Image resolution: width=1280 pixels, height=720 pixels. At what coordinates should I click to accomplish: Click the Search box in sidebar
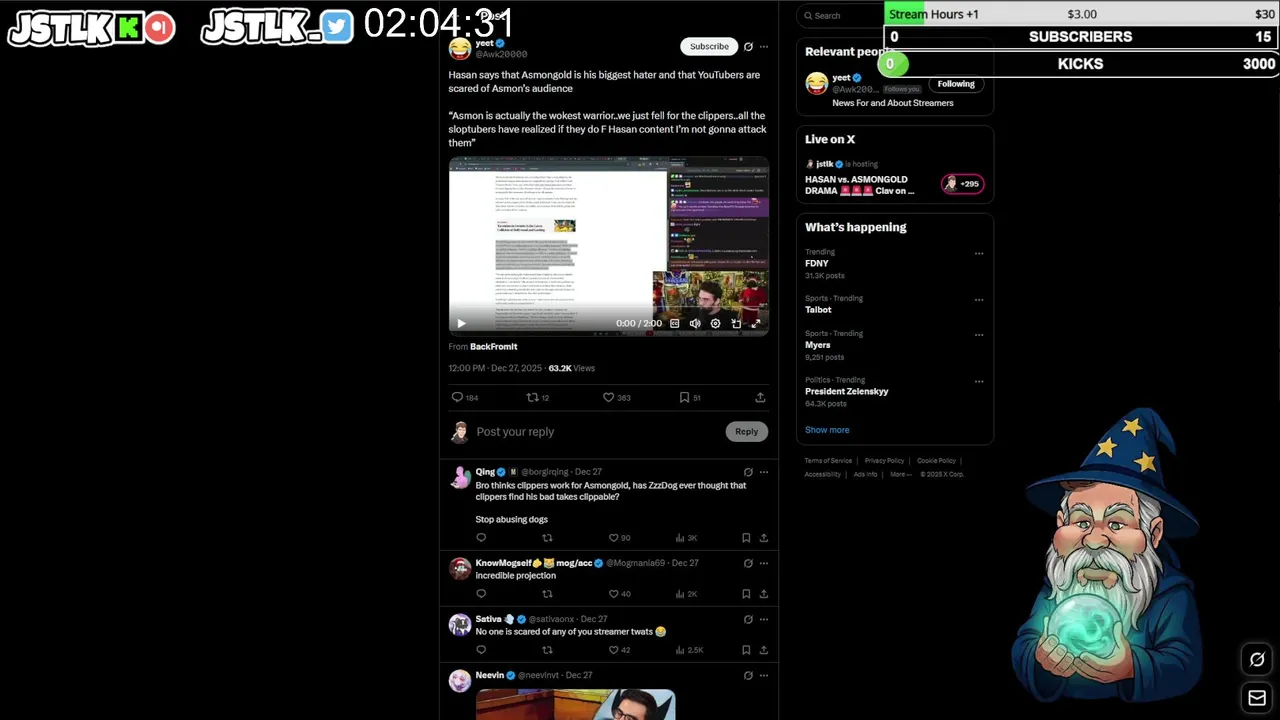pyautogui.click(x=841, y=15)
